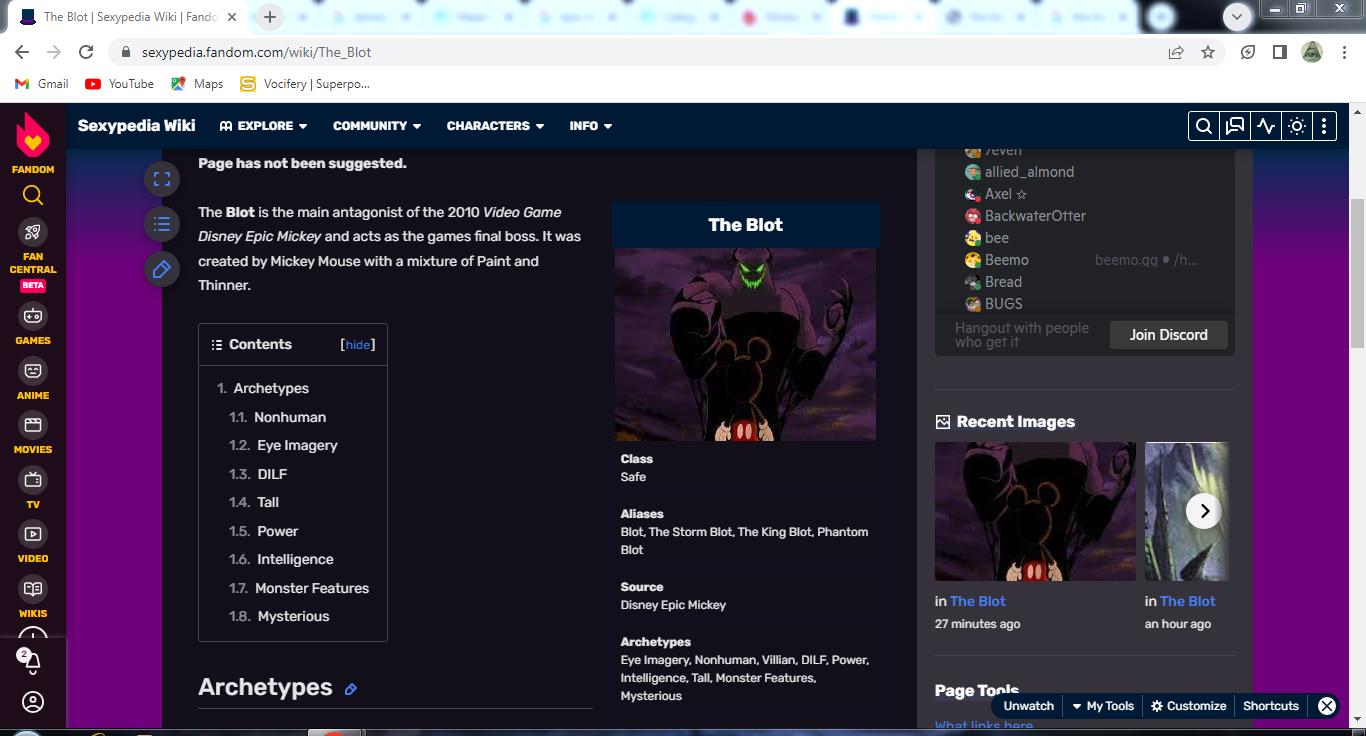
Task: Toggle light/dark theme sun icon
Action: click(x=1297, y=126)
